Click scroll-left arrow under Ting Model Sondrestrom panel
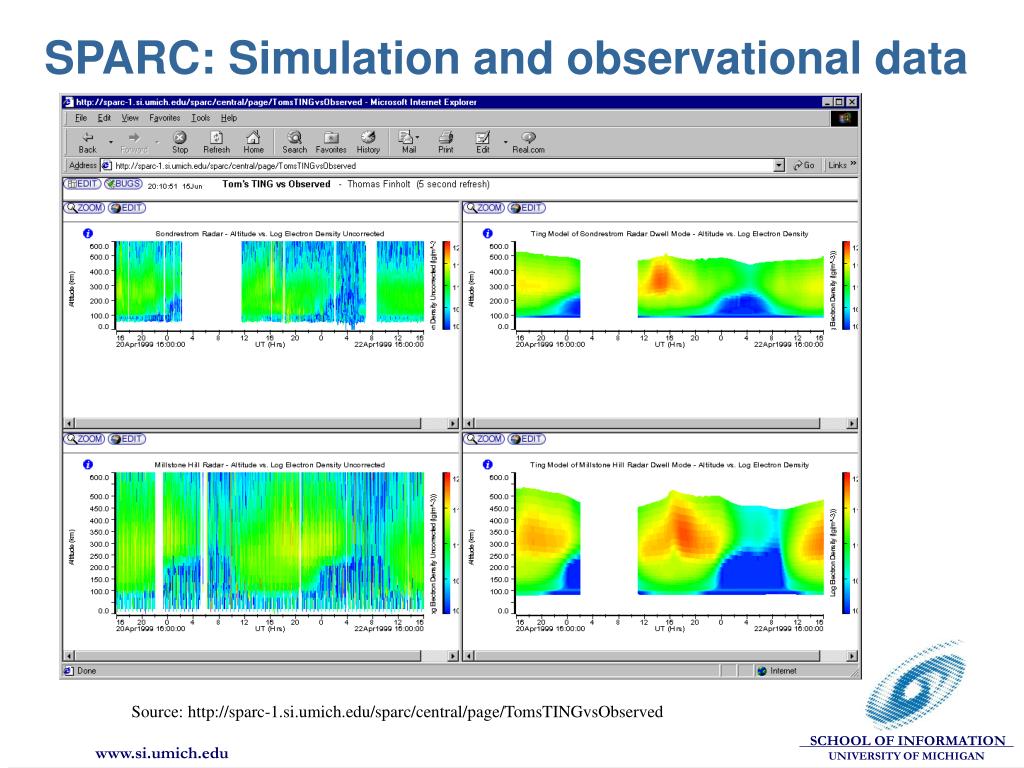Viewport: 1024px width, 768px height. 470,423
